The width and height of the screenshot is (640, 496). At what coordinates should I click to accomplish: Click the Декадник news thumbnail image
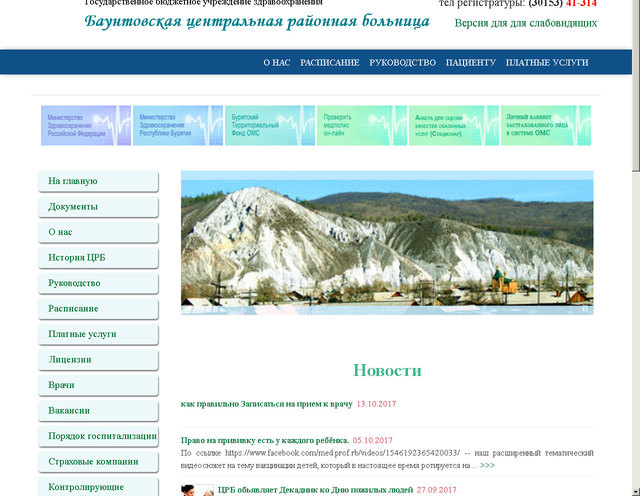coord(198,490)
